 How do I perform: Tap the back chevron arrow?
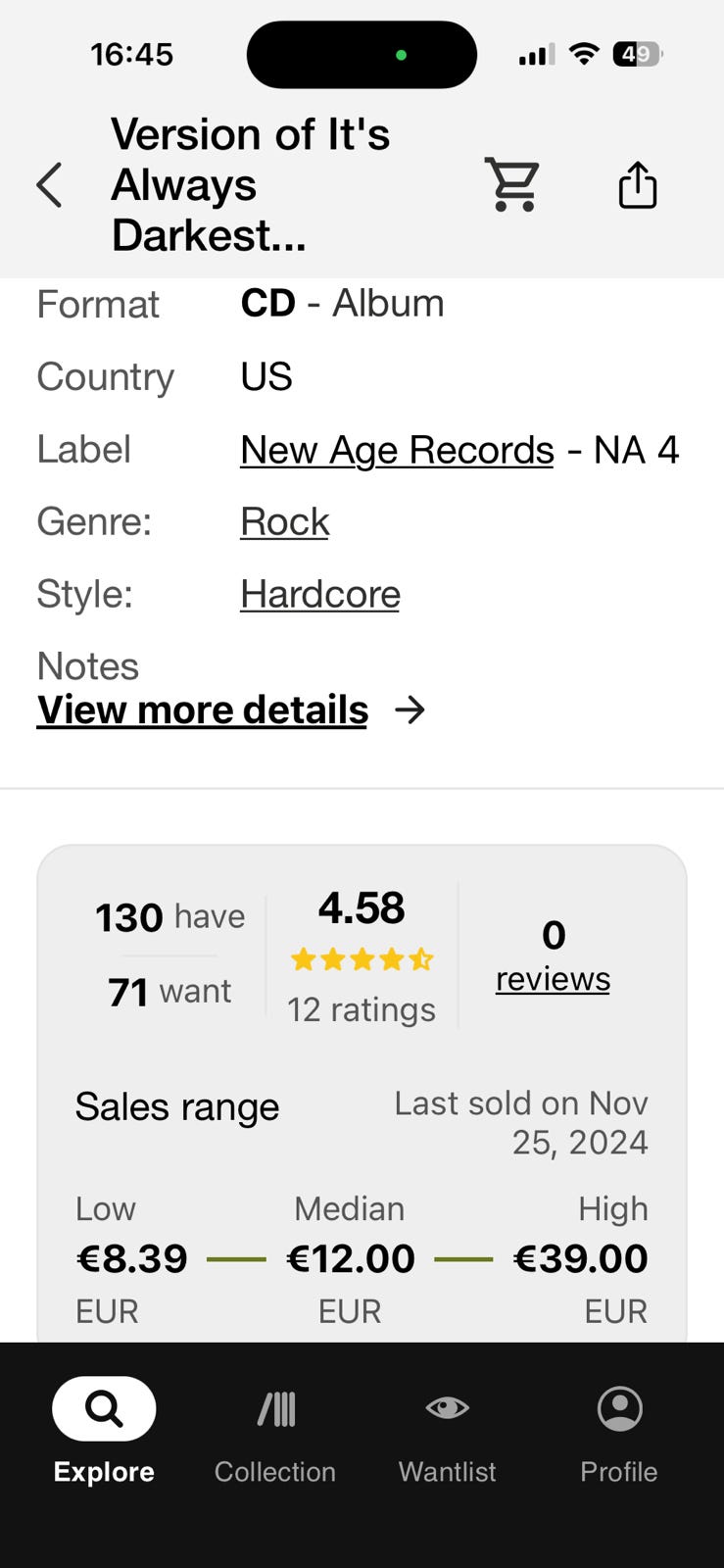point(49,185)
